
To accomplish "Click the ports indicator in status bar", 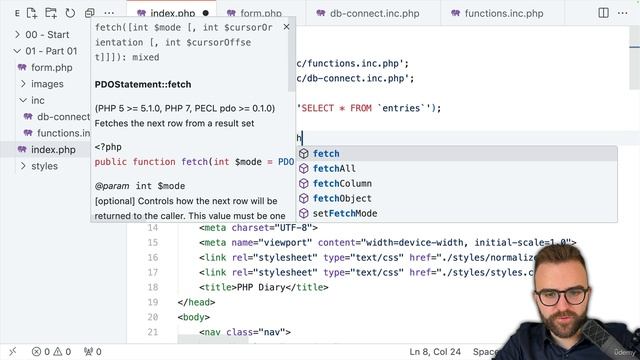I will [93, 351].
